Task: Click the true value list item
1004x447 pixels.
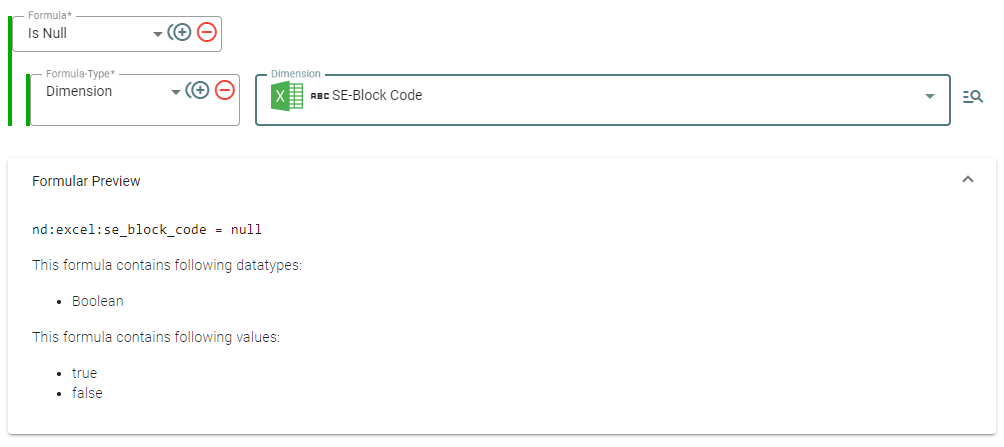Action: (85, 373)
